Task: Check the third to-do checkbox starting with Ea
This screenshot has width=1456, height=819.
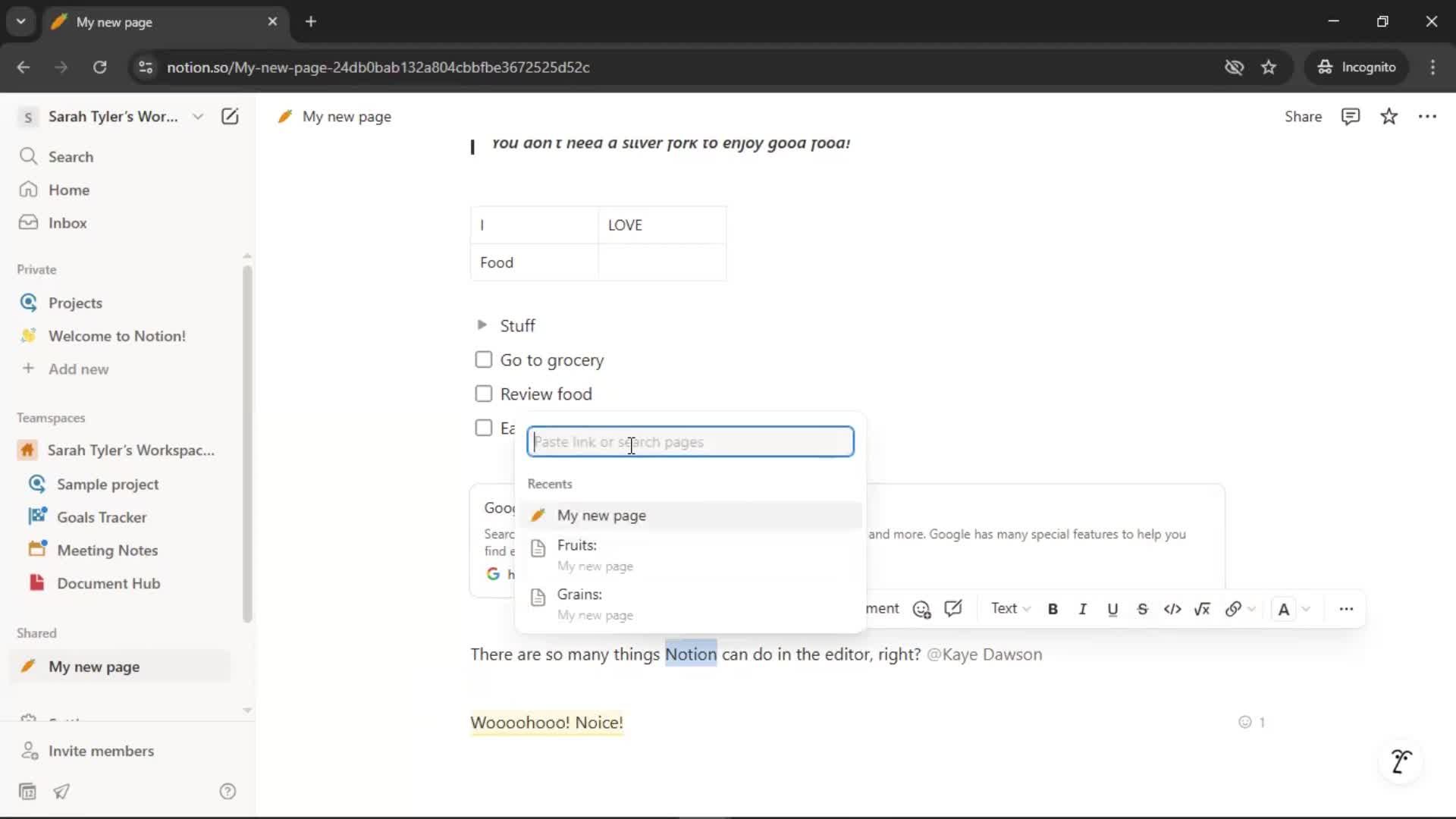Action: 483,428
